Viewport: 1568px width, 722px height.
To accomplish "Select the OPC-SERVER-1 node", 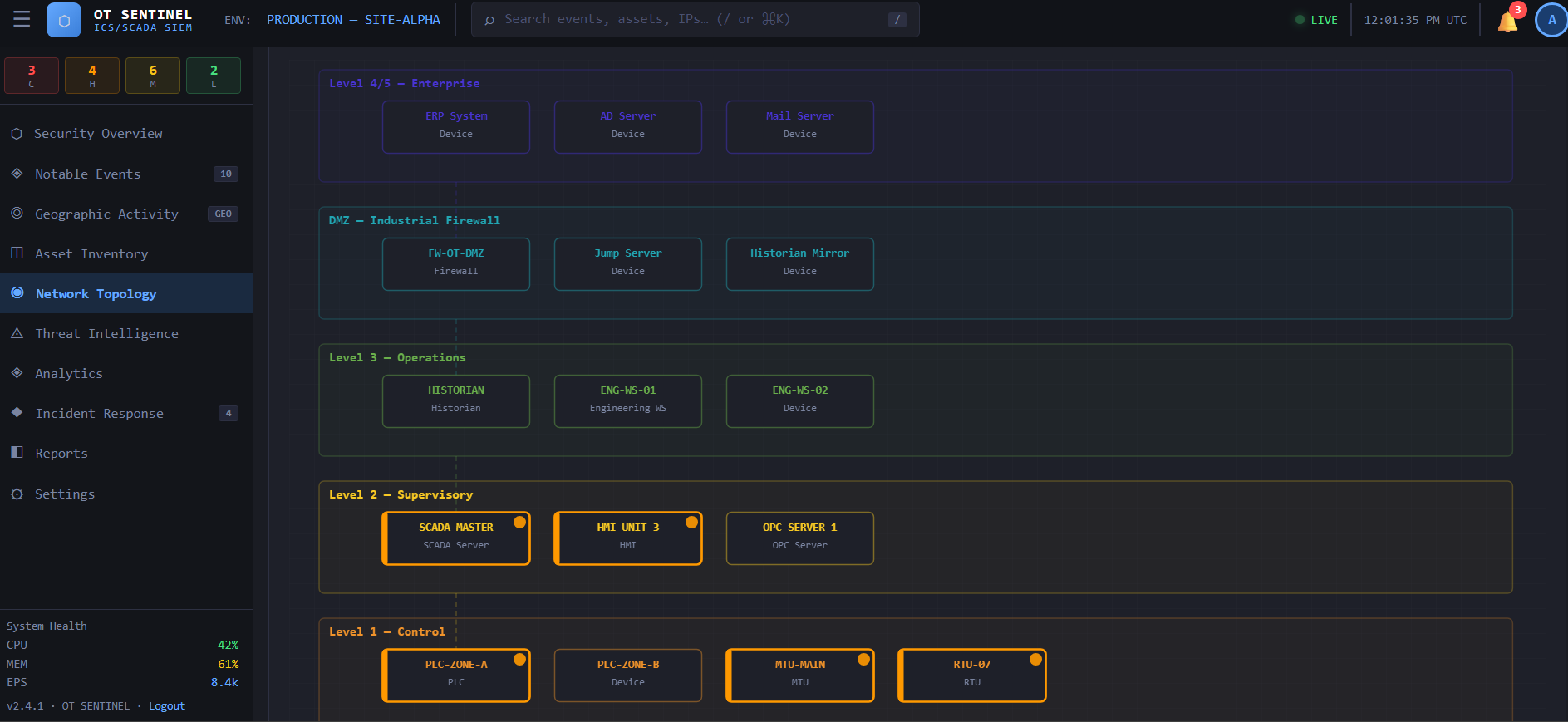I will click(800, 538).
